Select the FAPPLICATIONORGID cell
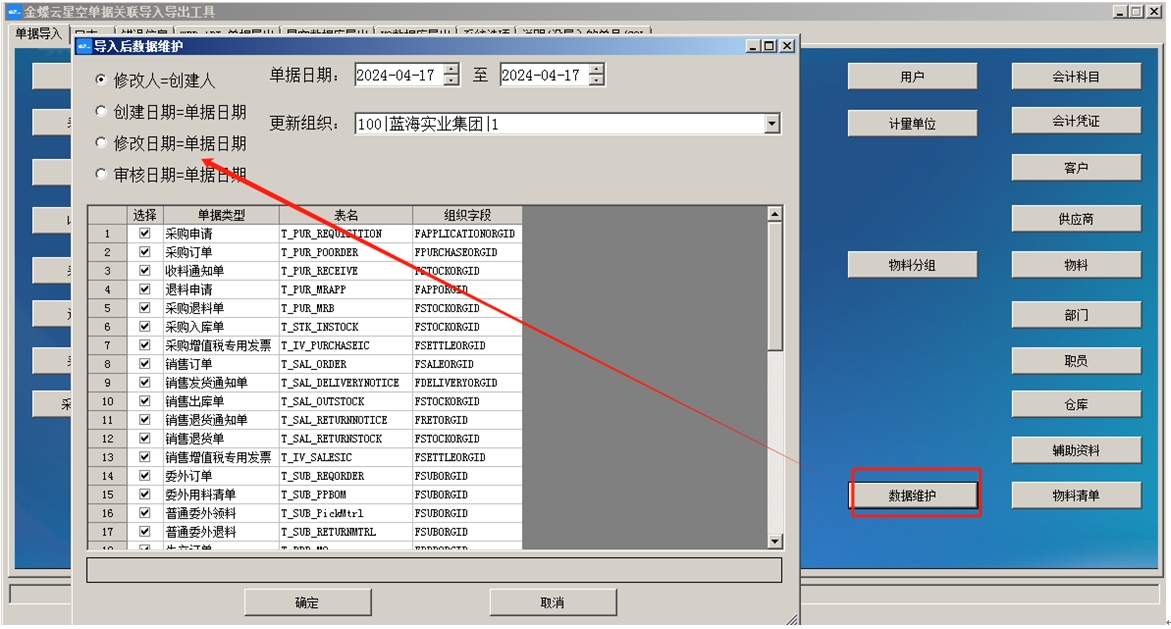 (x=468, y=233)
